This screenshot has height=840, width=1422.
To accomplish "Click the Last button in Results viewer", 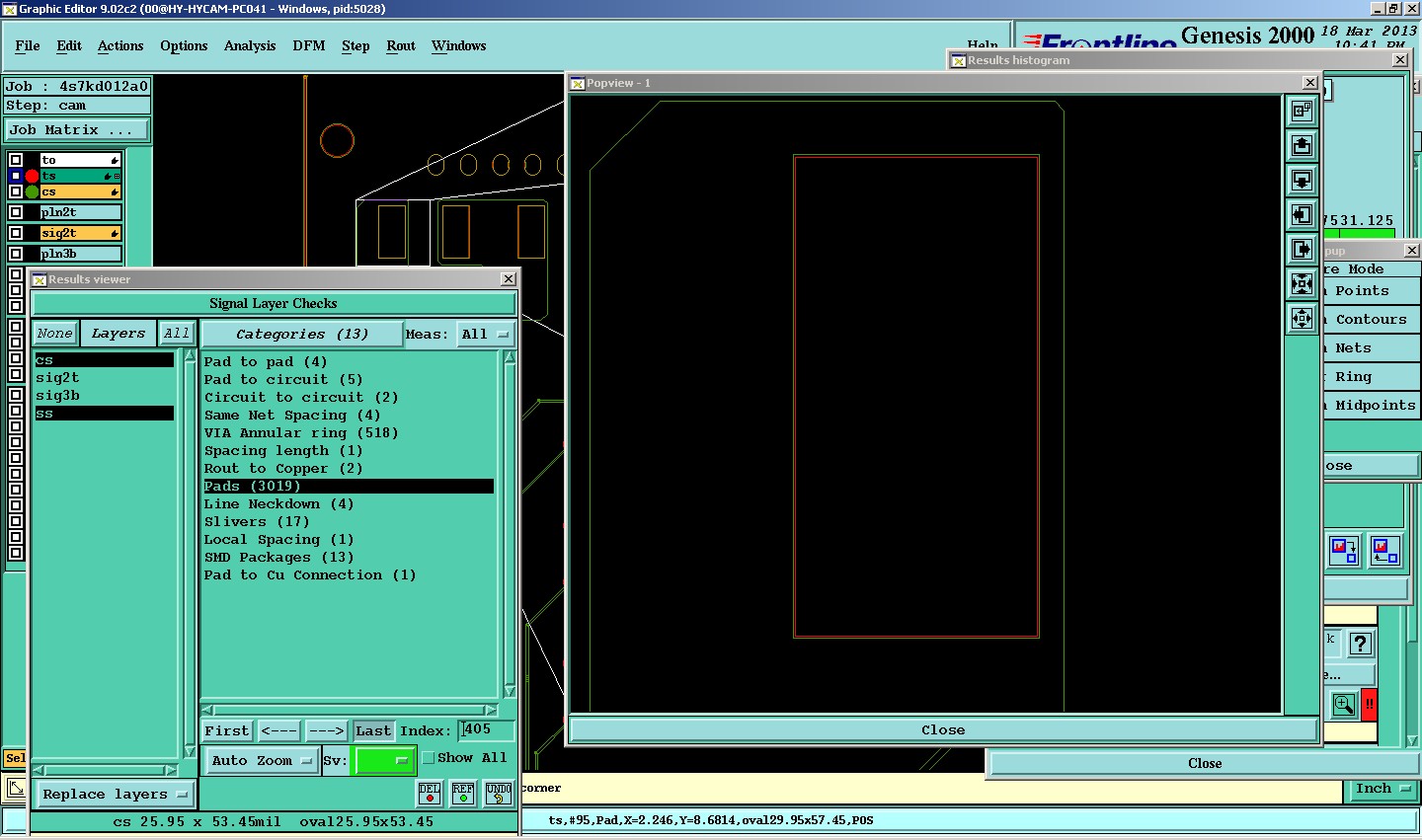I will 373,731.
